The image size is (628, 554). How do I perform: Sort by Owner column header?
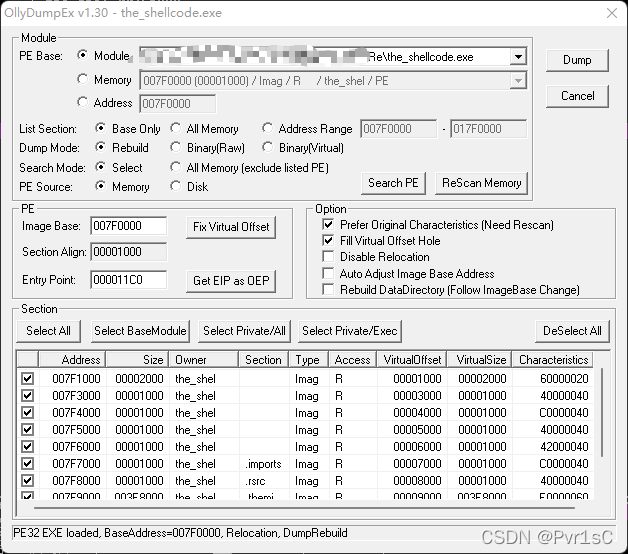pos(203,360)
